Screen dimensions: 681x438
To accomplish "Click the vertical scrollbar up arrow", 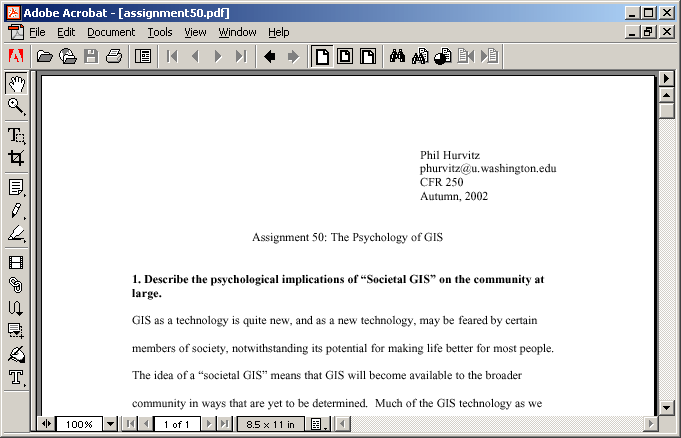I will click(666, 95).
